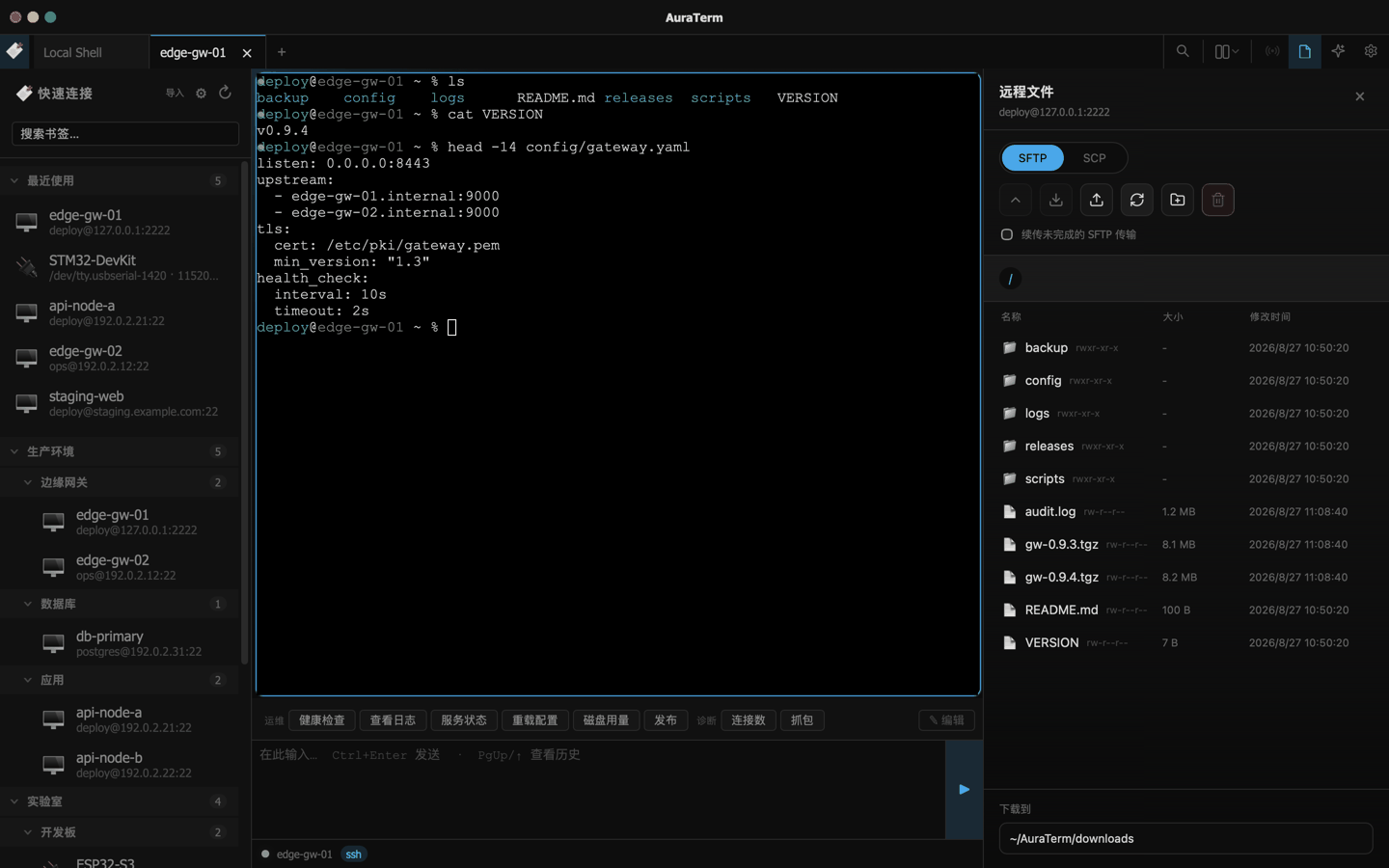Enable 续传未完成的 SFTP 传输 checkbox

1007,234
